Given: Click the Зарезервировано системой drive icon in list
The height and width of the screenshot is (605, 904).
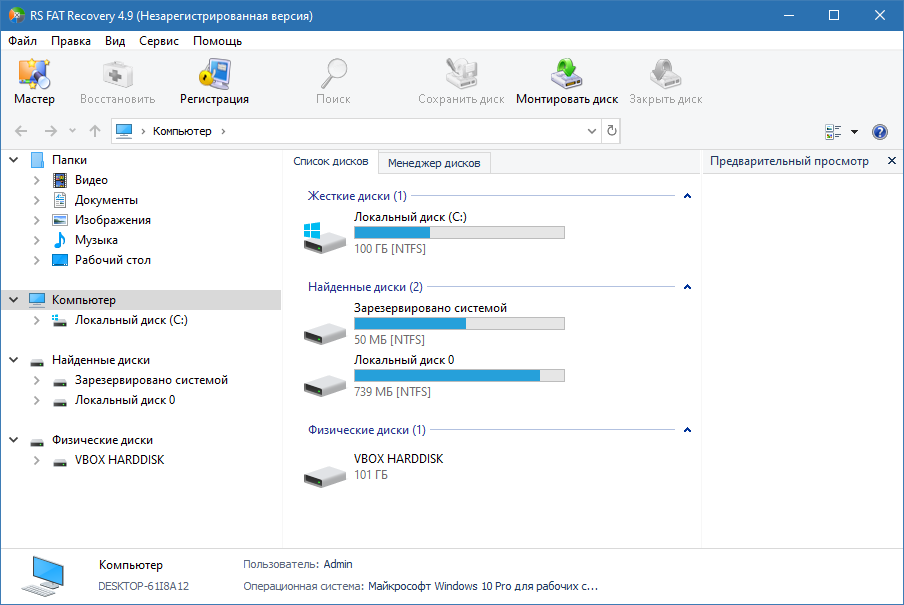Looking at the screenshot, I should click(325, 333).
